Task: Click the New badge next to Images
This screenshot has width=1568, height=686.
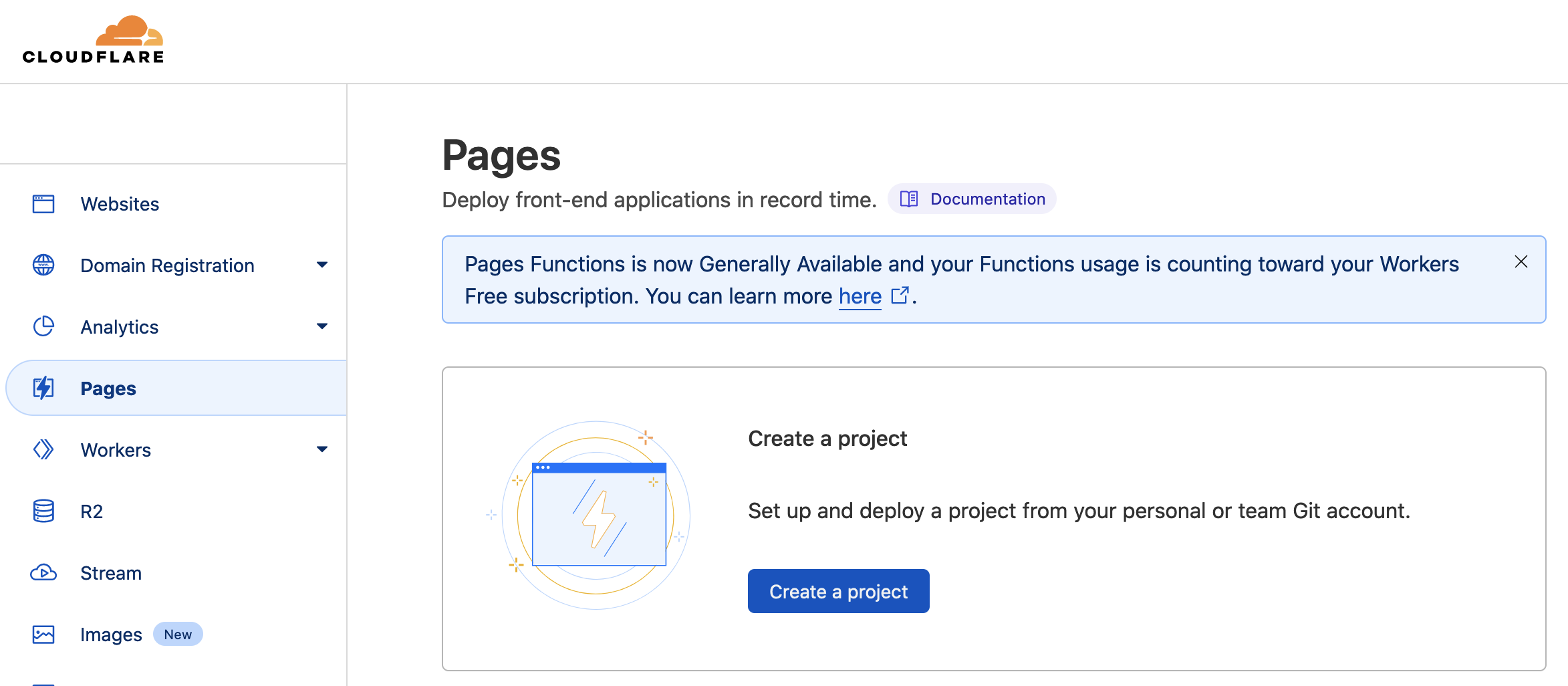Action: 178,634
